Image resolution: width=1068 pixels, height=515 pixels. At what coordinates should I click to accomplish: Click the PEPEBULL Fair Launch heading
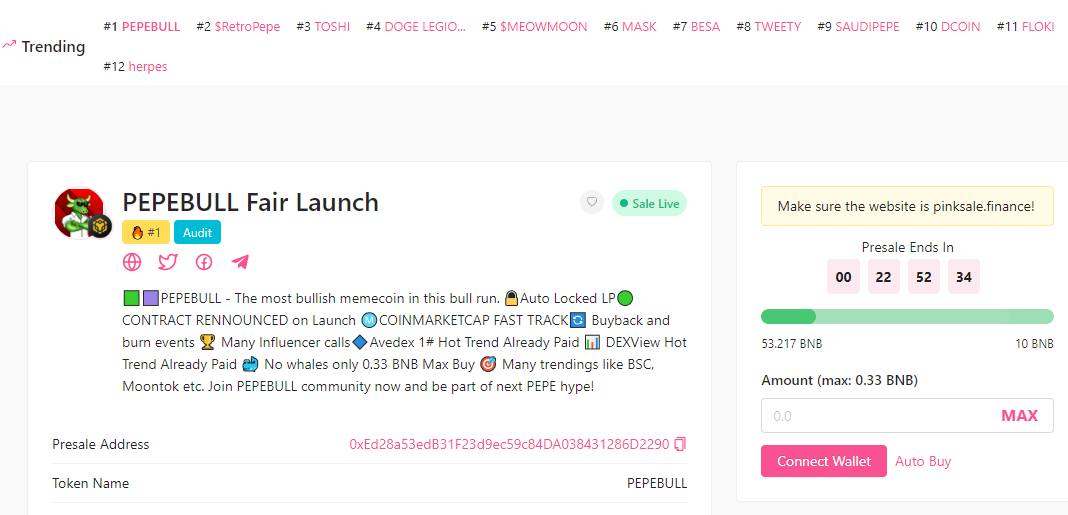251,202
